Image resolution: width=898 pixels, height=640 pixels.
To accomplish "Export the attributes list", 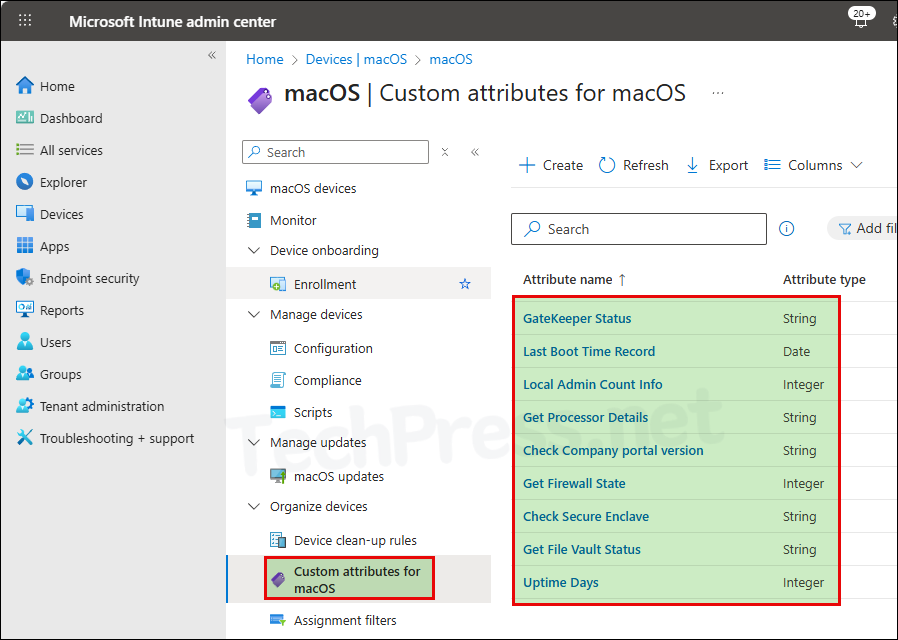I will tap(717, 165).
